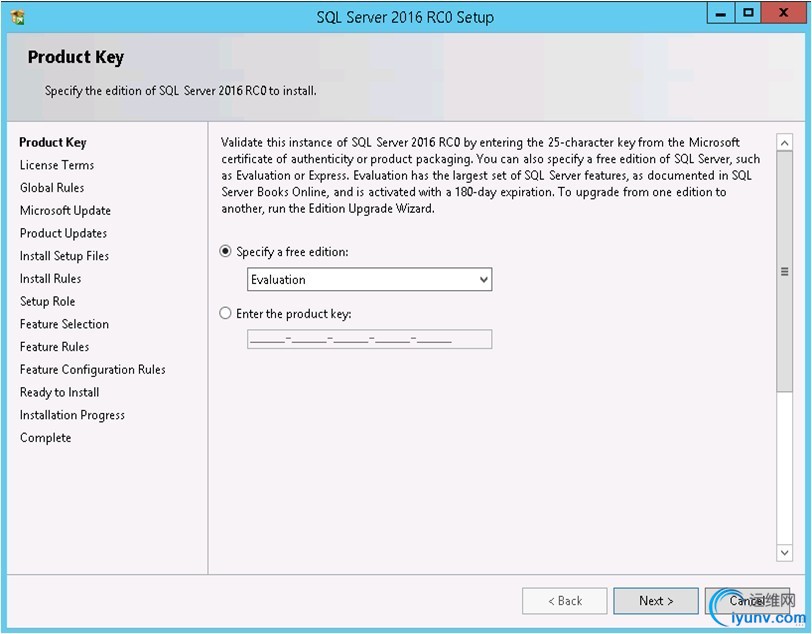The height and width of the screenshot is (634, 812).
Task: Select the Product Key step in the sidebar
Action: (53, 142)
